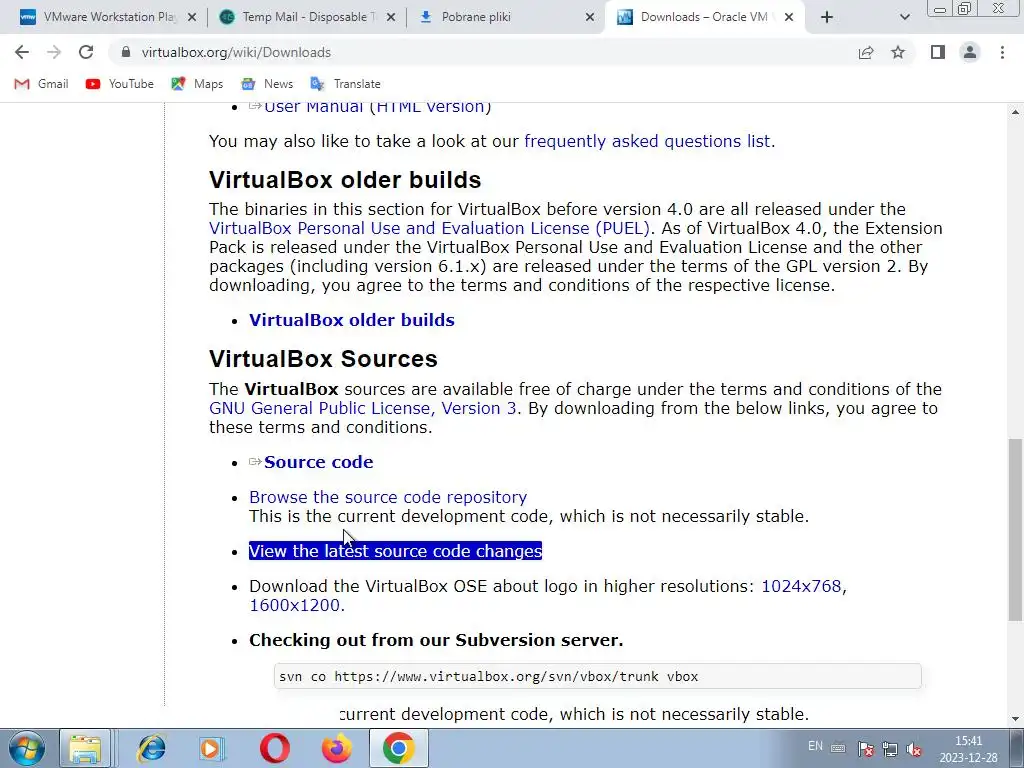Image resolution: width=1024 pixels, height=768 pixels.
Task: Close the Downloads – Oracle VM tab
Action: point(789,17)
